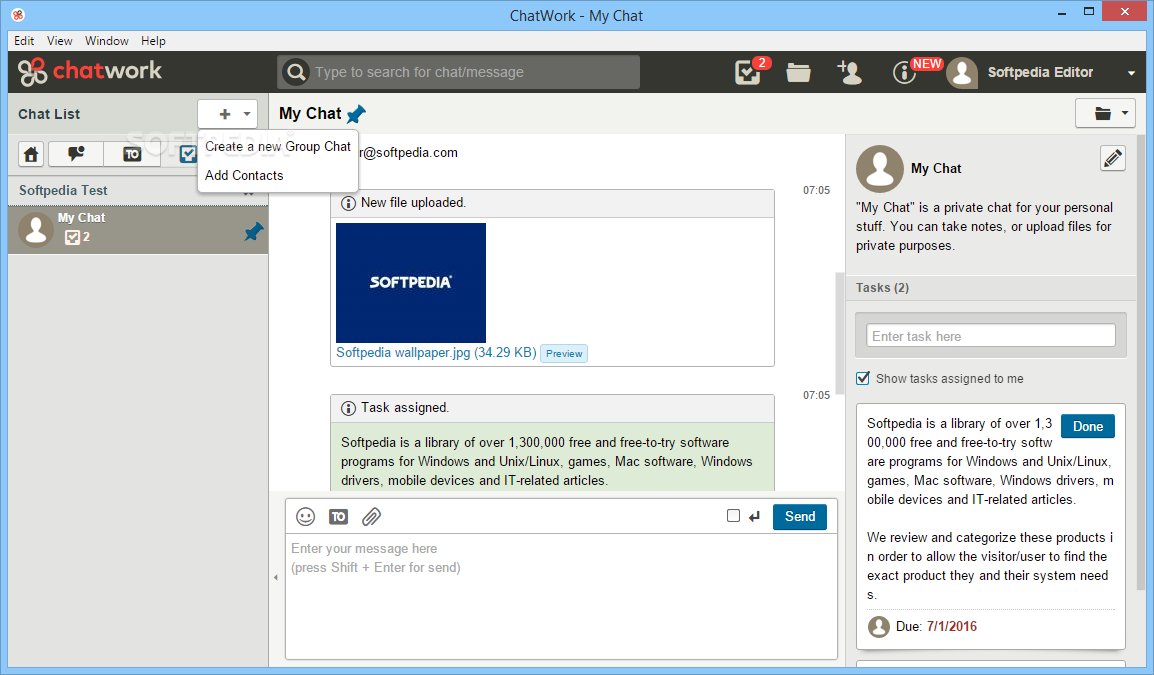The height and width of the screenshot is (675, 1154).
Task: Open the Softpedia wallpaper image thumbnail
Action: pos(411,283)
